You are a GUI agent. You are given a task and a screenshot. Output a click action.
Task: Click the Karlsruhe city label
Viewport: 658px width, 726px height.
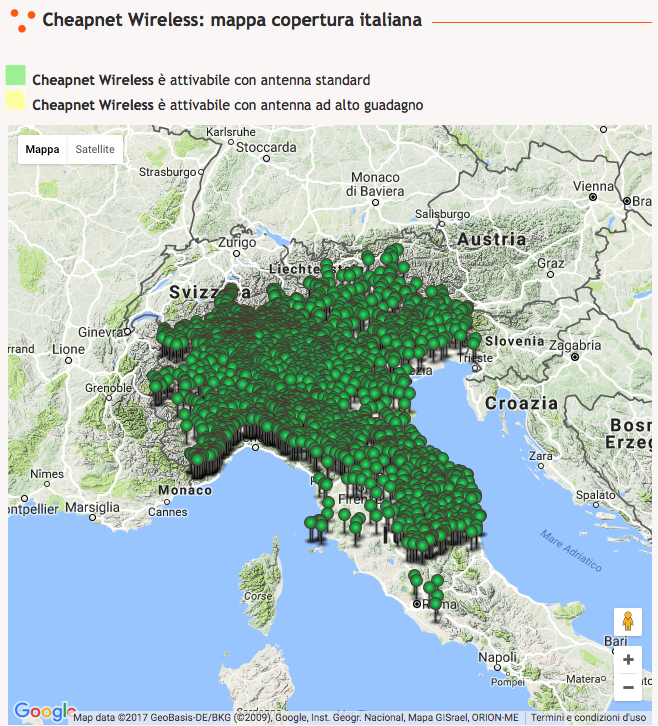pos(231,132)
